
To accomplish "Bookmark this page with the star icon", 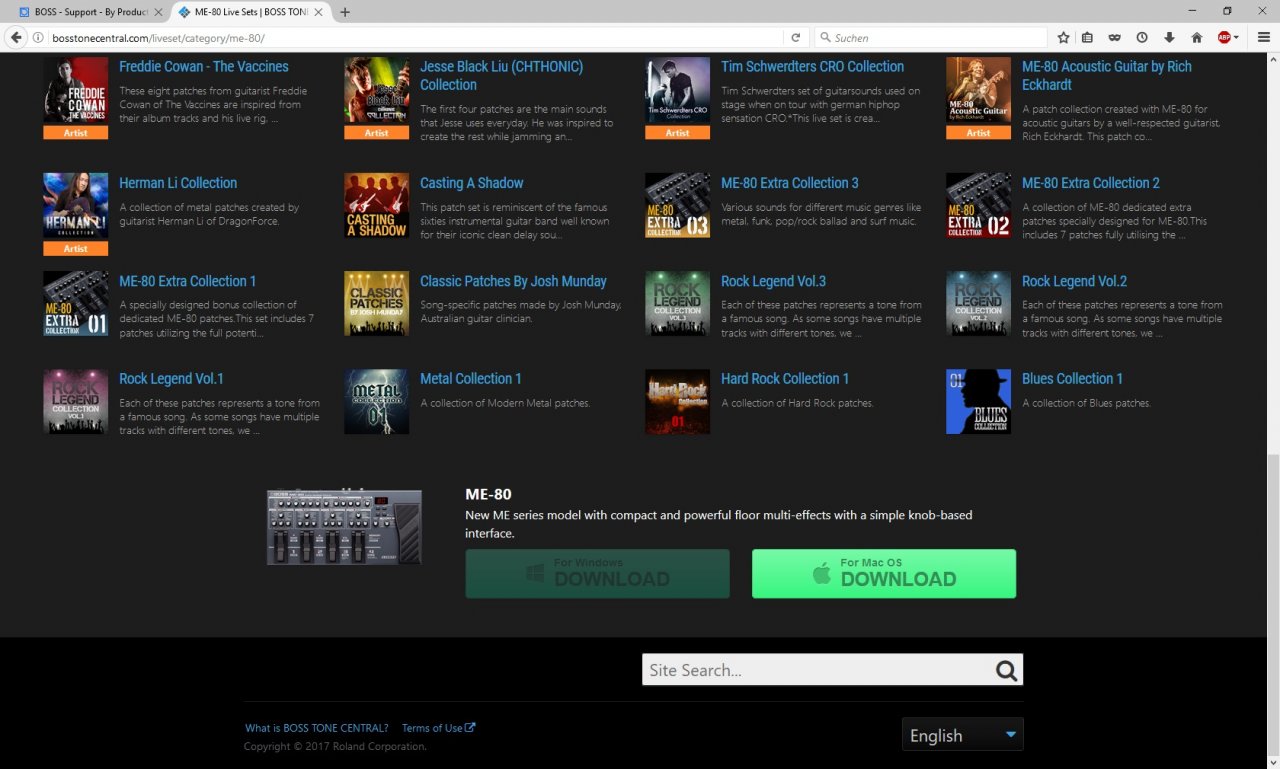I will [x=1064, y=37].
